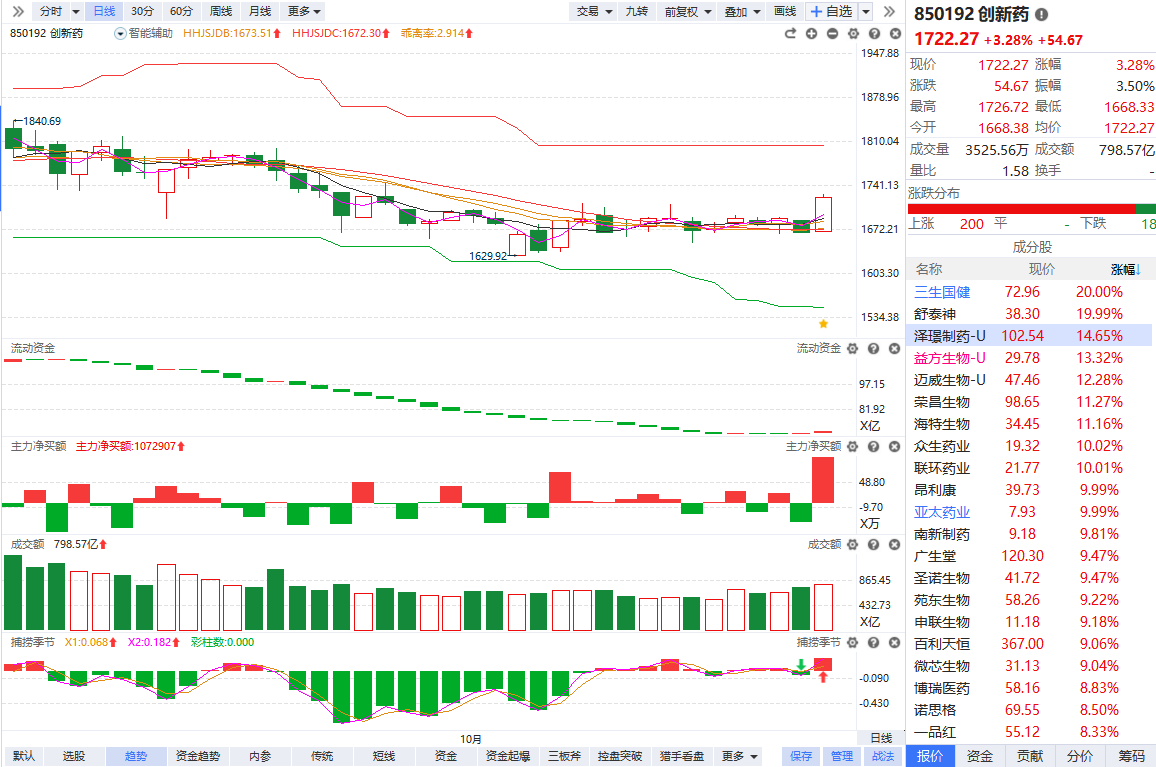
Task: Zoom in chart with plus icon
Action: click(x=811, y=33)
